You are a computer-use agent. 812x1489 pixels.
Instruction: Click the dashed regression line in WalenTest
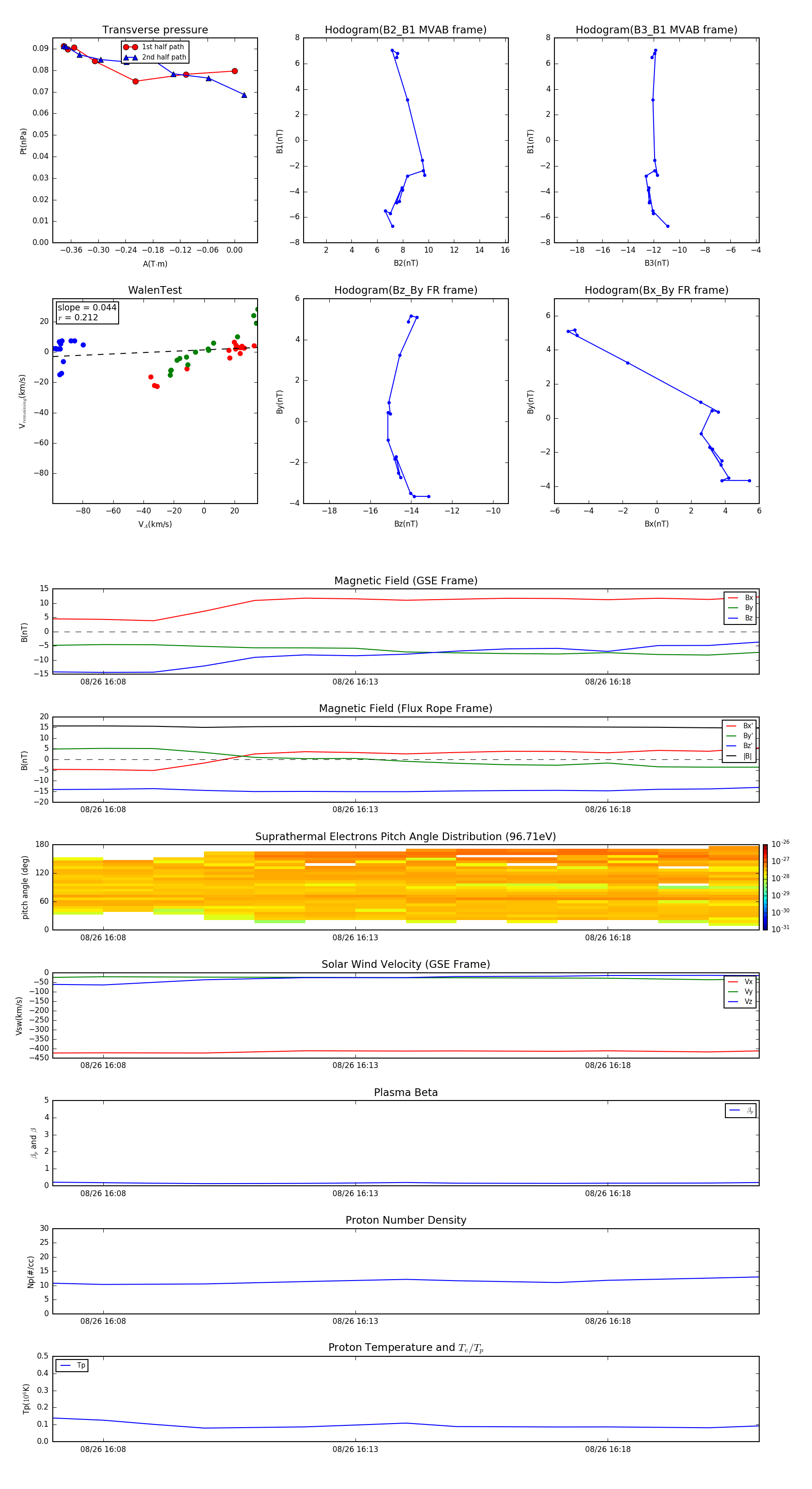click(x=155, y=351)
